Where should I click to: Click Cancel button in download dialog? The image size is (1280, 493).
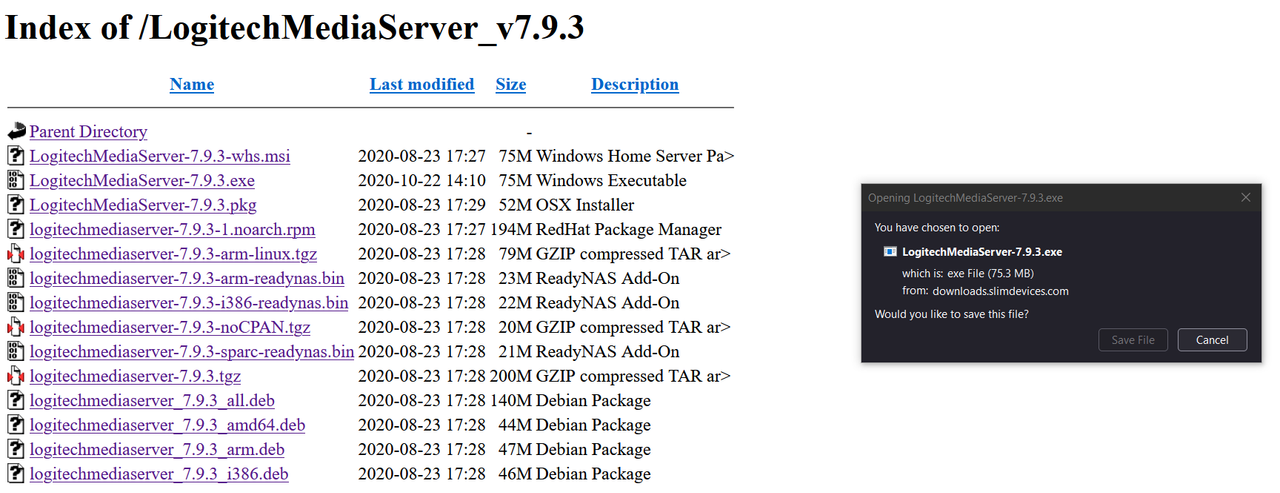pos(1212,340)
